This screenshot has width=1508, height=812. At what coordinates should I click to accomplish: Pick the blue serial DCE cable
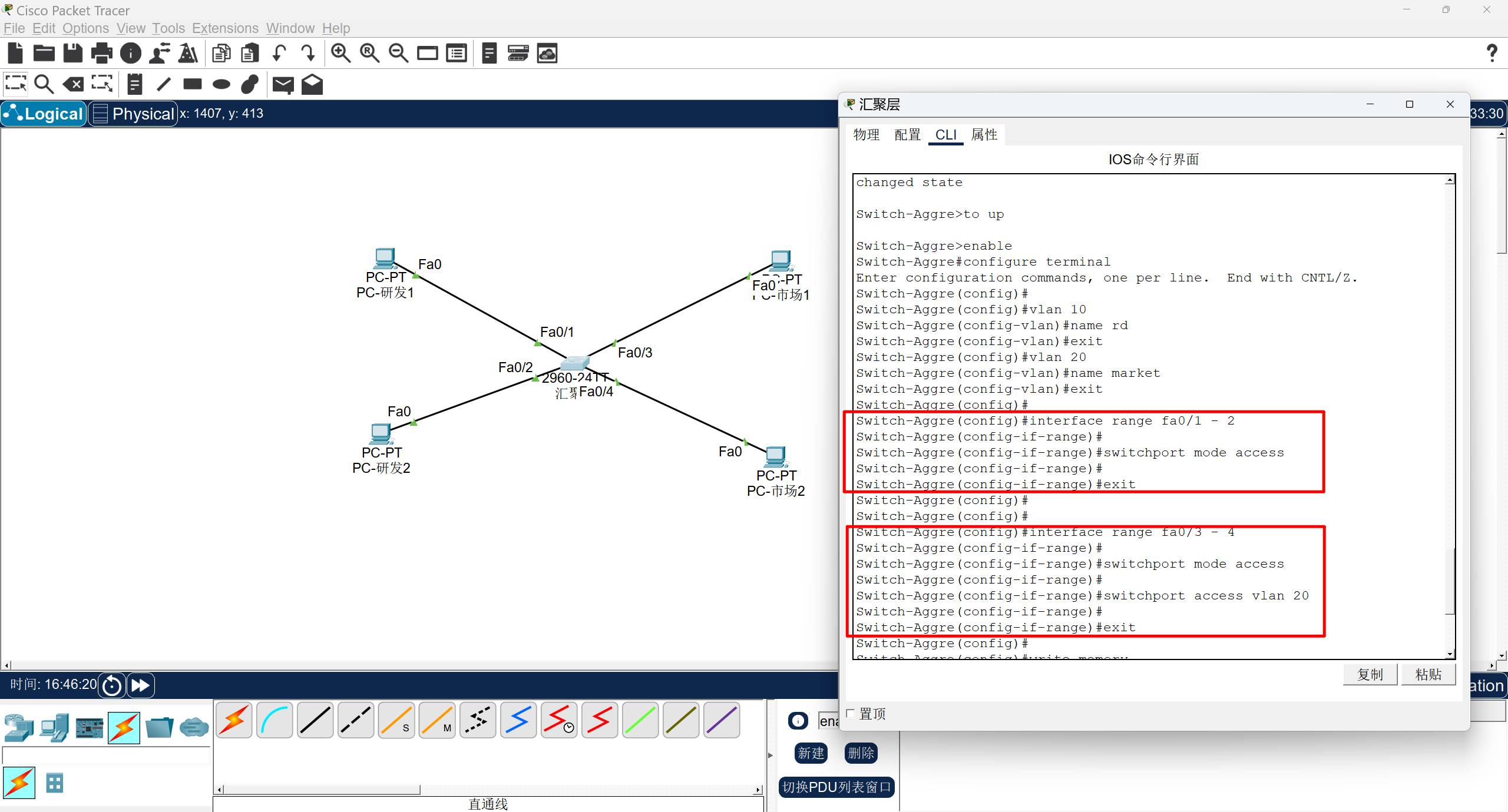pyautogui.click(x=518, y=720)
